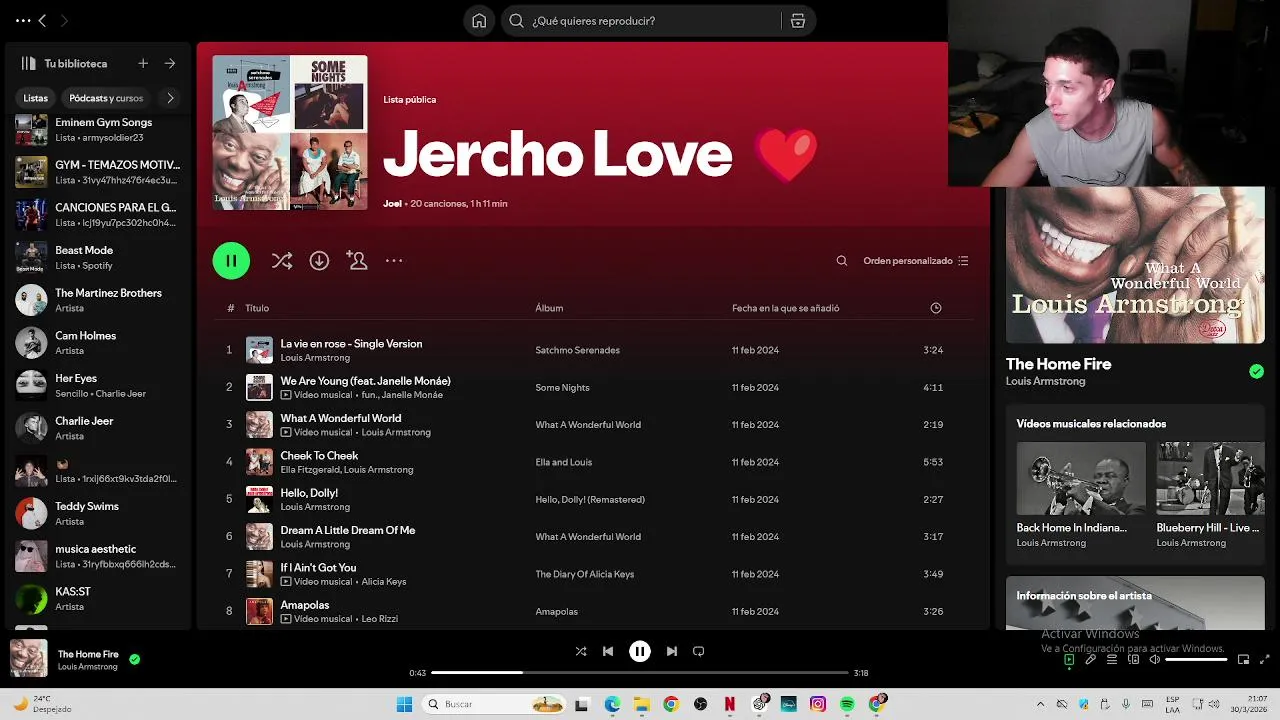This screenshot has width=1280, height=720.
Task: Pause the playlist with the green button
Action: (x=231, y=261)
